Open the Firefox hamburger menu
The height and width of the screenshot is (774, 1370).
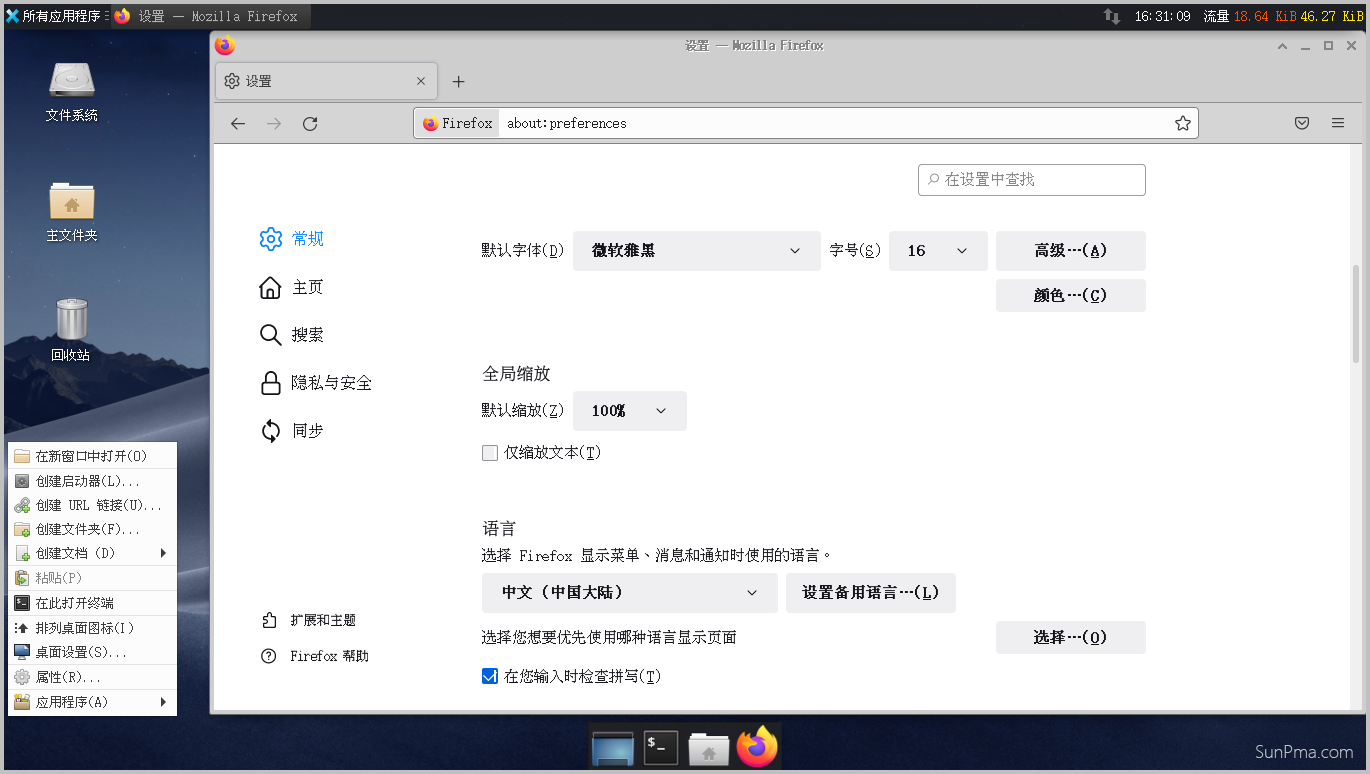point(1337,123)
